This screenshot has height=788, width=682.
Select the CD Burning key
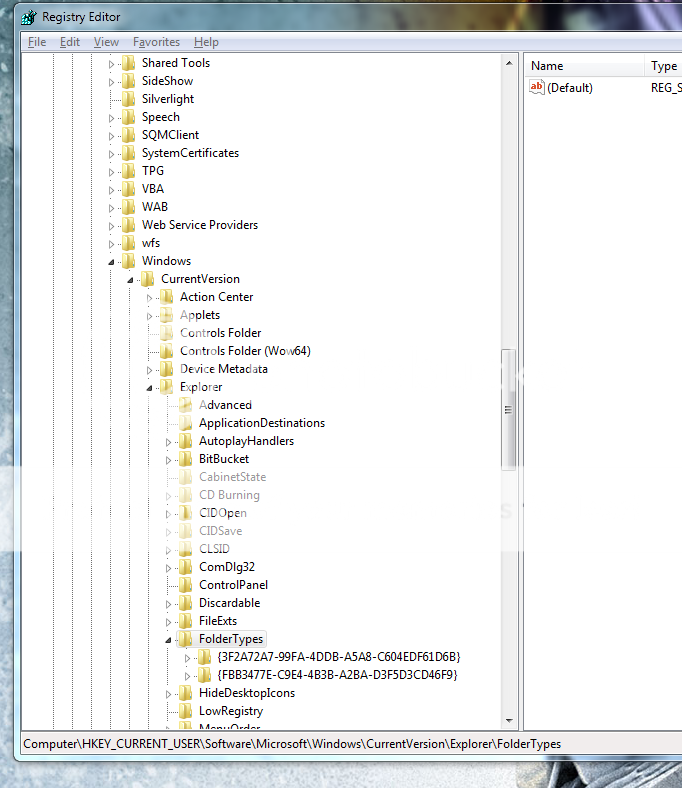[x=229, y=495]
